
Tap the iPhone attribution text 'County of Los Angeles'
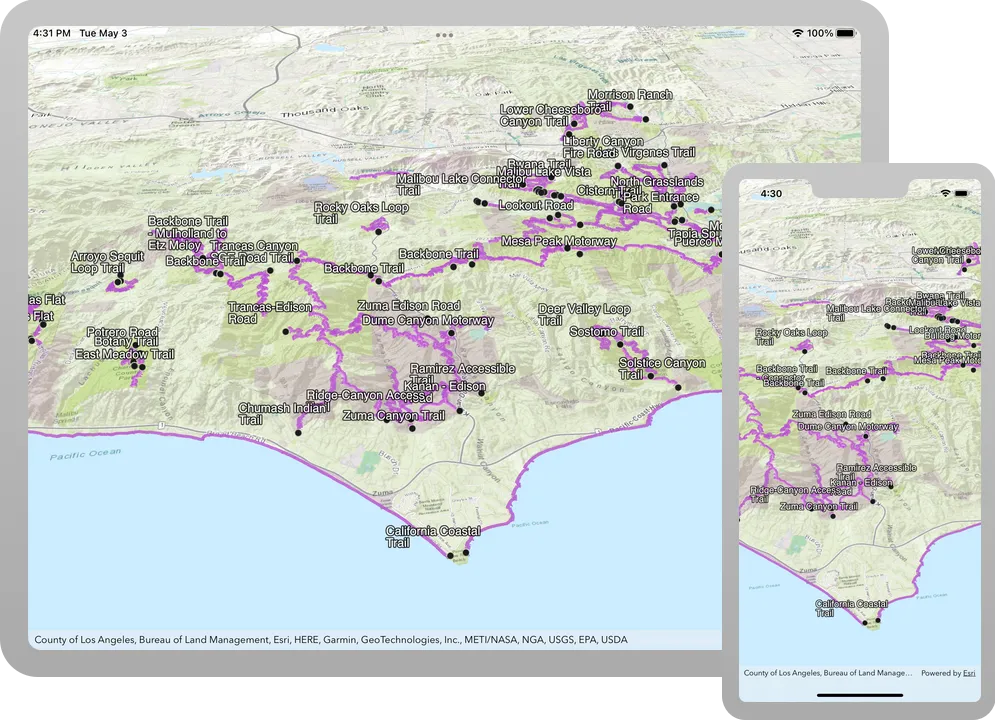coord(827,673)
